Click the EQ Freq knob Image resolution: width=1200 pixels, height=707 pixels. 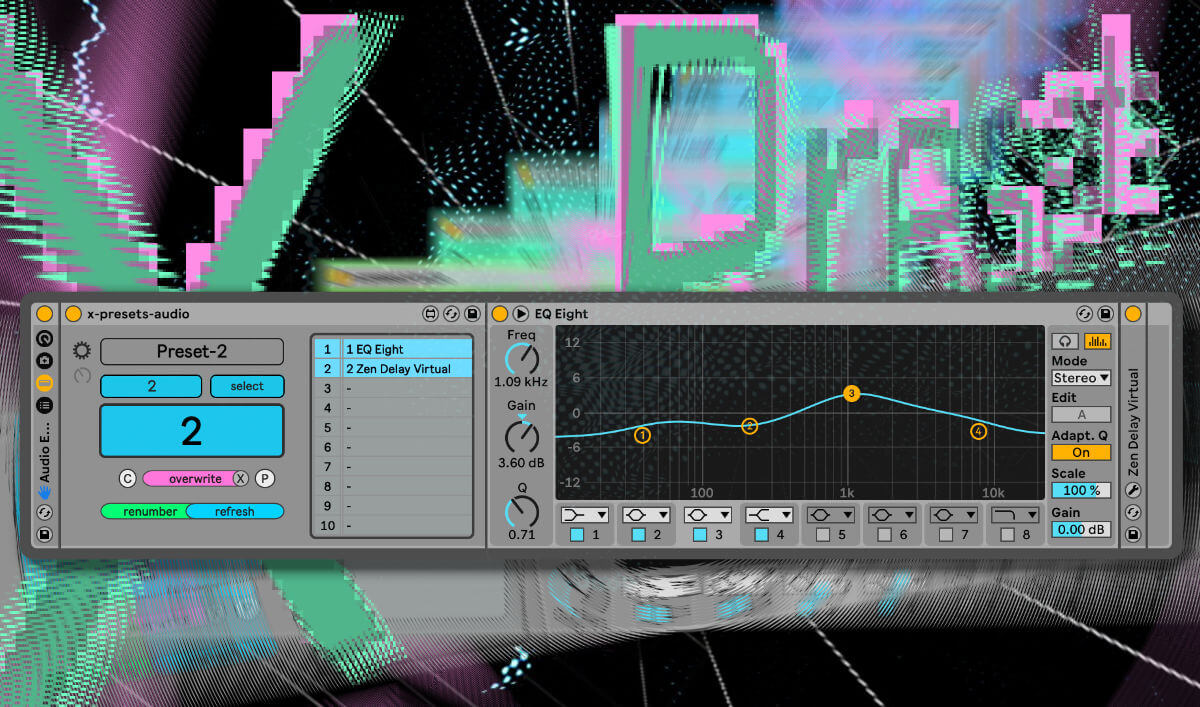click(521, 359)
